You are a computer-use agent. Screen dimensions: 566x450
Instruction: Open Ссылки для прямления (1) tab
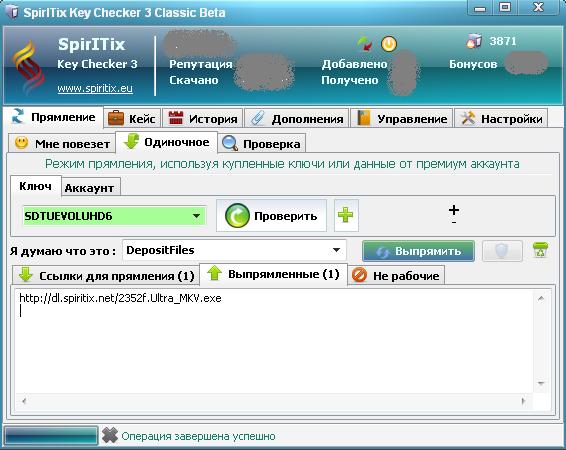point(106,276)
